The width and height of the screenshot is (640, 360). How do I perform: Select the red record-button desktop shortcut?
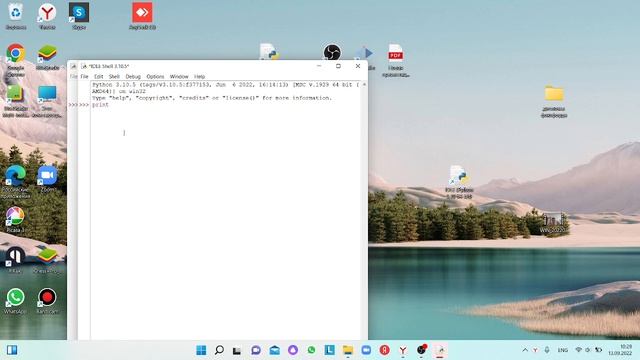[x=47, y=301]
